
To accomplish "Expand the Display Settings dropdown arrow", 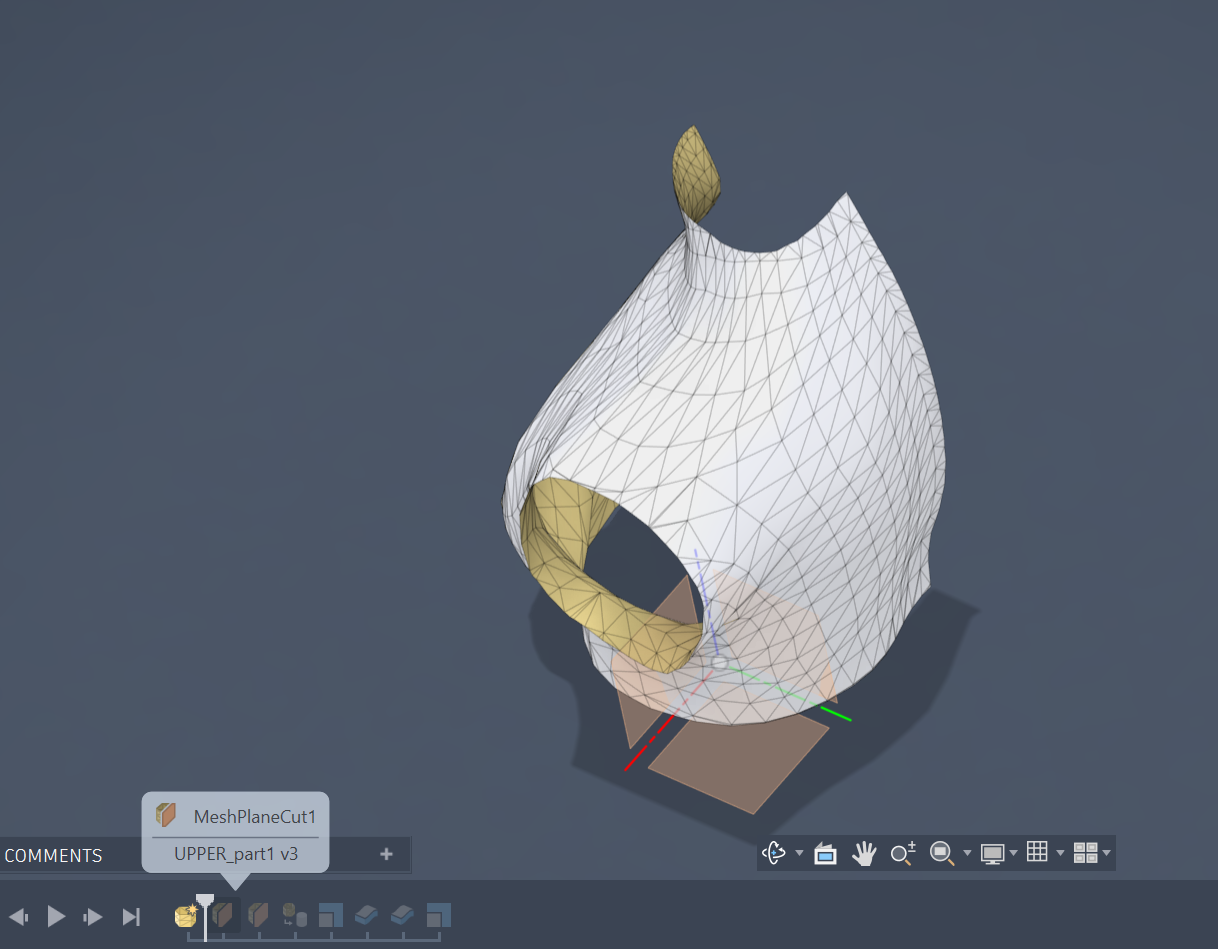I will (1014, 853).
